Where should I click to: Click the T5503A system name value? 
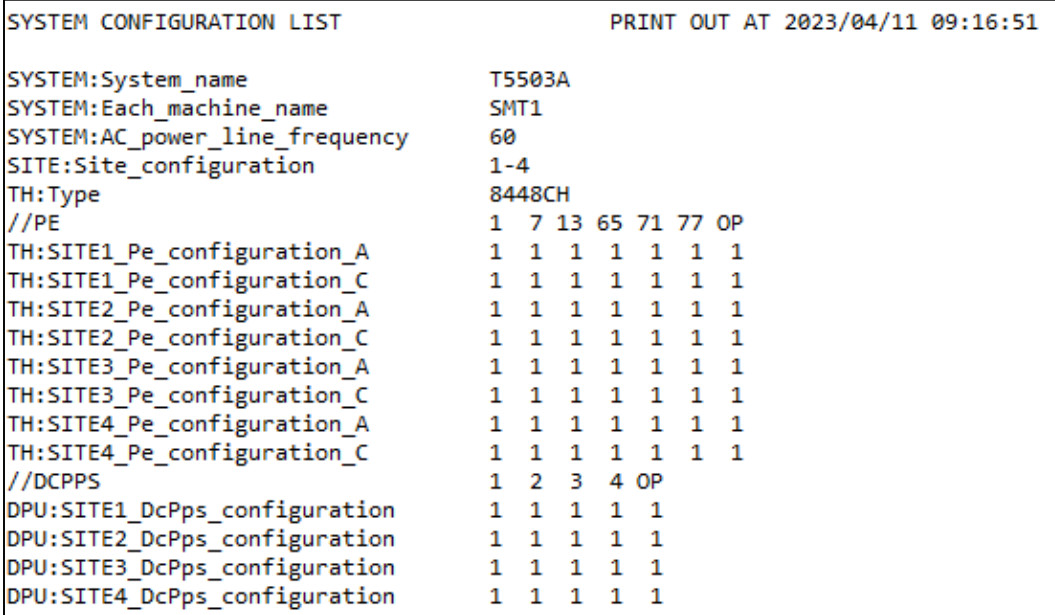point(523,79)
